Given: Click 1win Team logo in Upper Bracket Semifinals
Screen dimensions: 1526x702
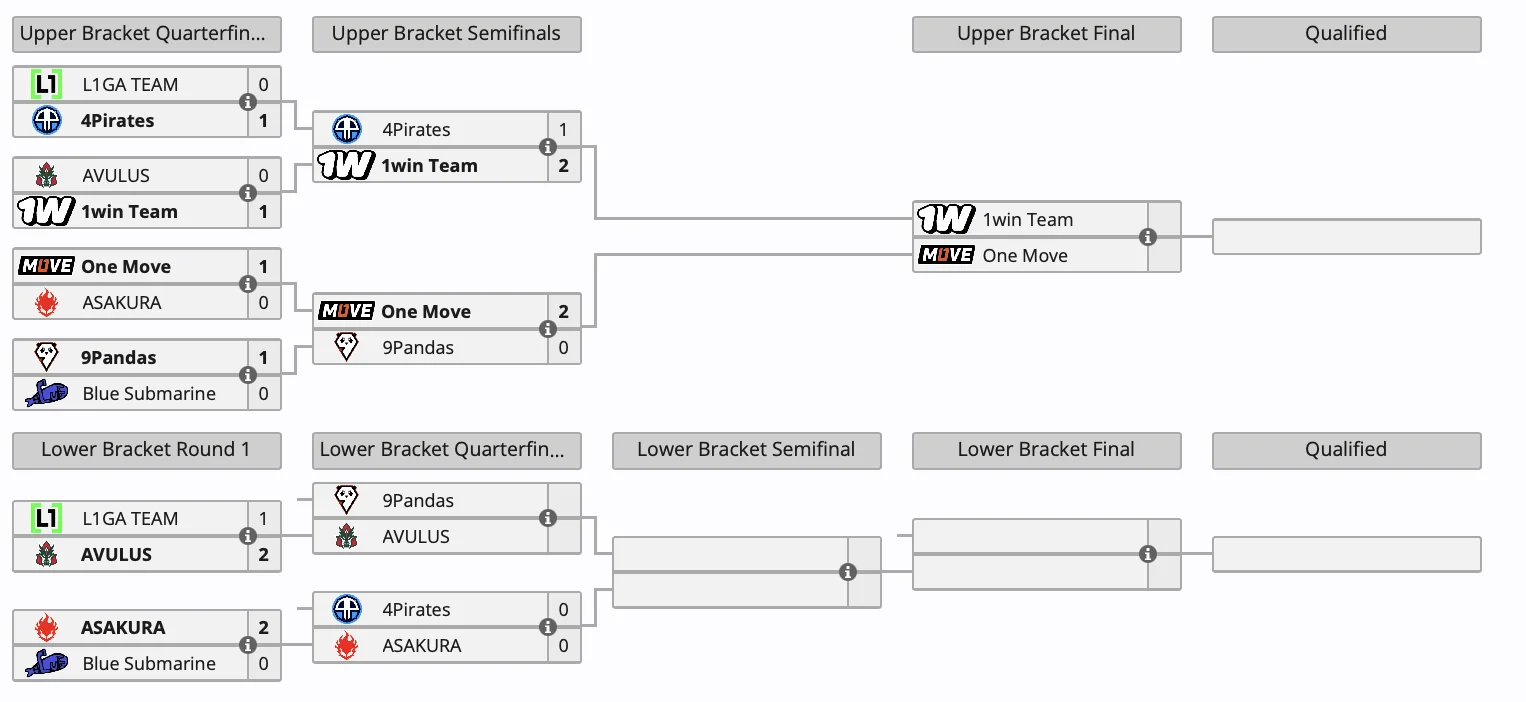Looking at the screenshot, I should point(346,165).
